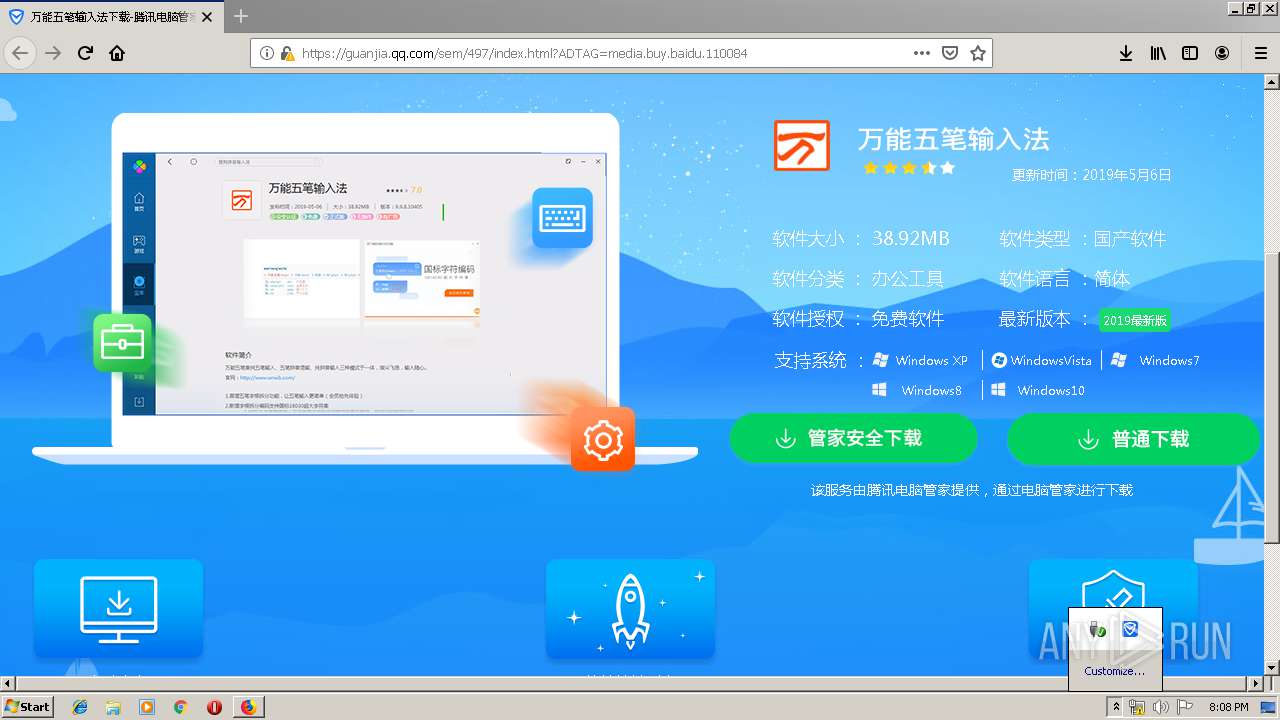Click the 2019最新版 green badge
The width and height of the screenshot is (1280, 720).
click(x=1134, y=320)
